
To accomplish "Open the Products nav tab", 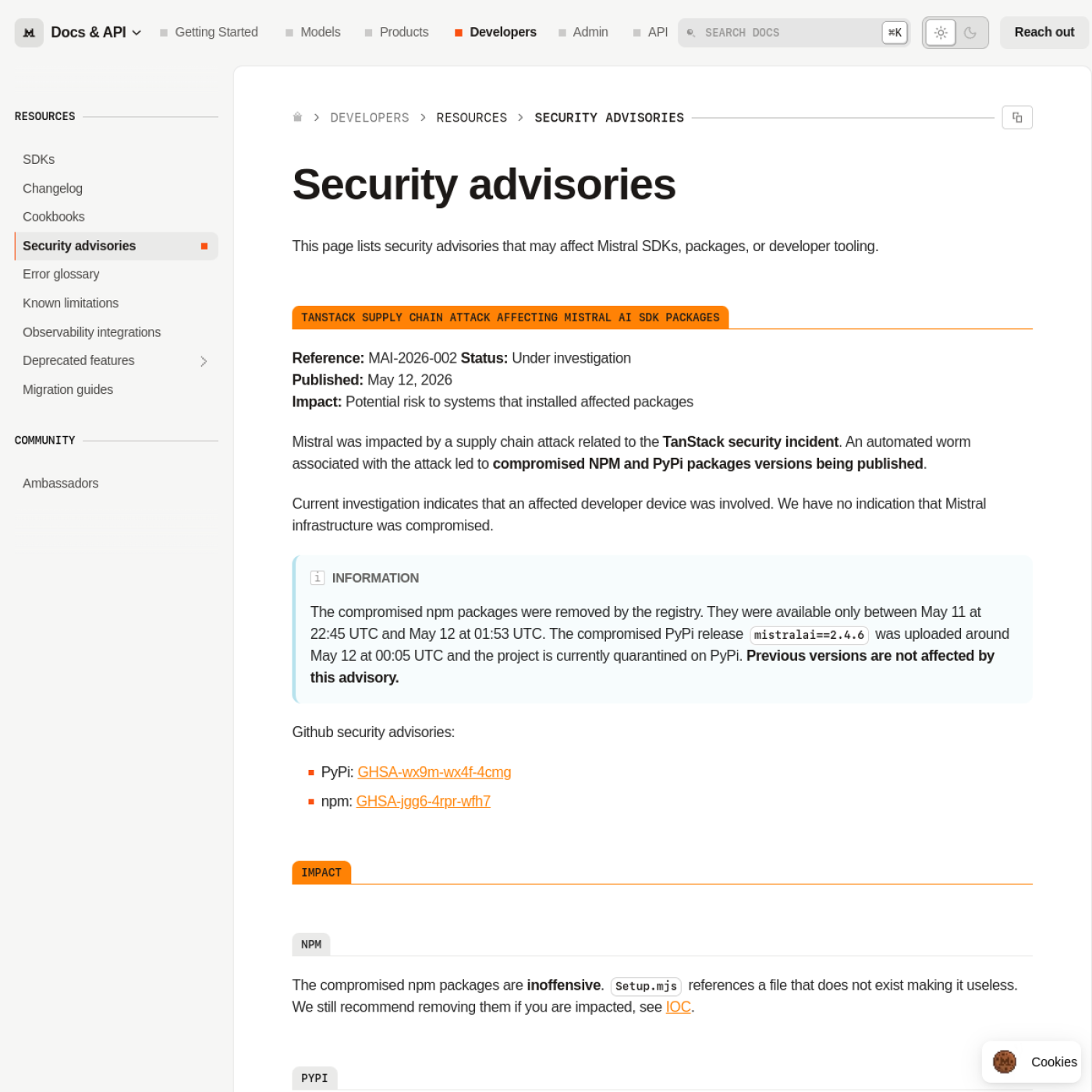I will (x=396, y=32).
